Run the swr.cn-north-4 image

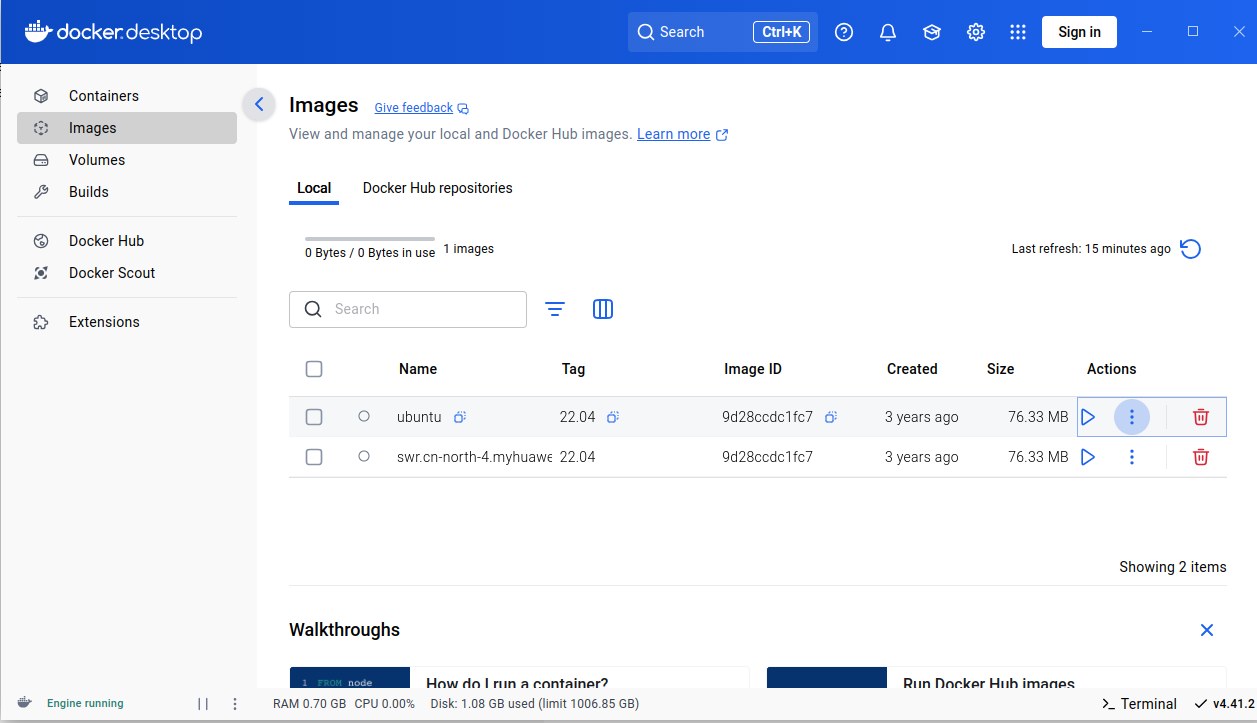click(x=1088, y=457)
